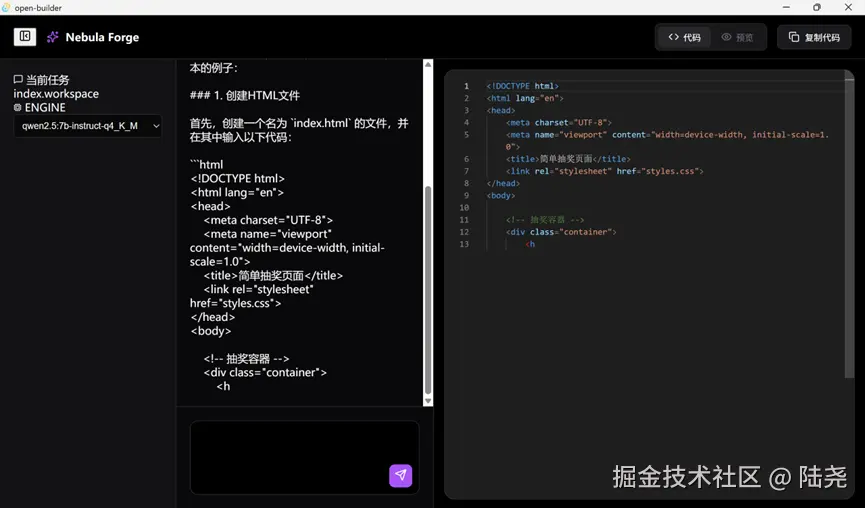Viewport: 865px width, 508px height.
Task: Click the 当前任务 chat bubble icon
Action: [x=18, y=79]
